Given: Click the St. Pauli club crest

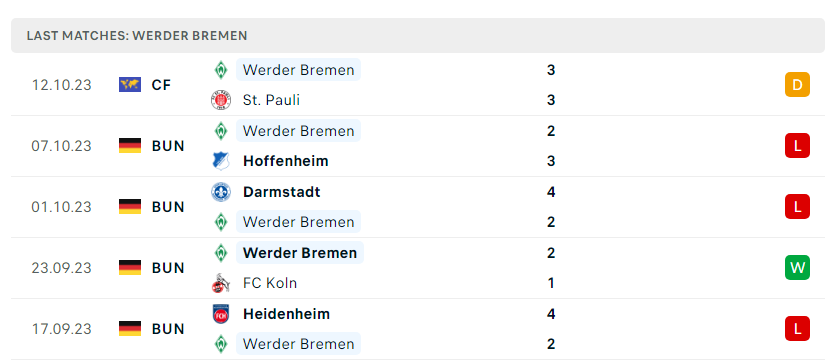Looking at the screenshot, I should pos(221,100).
